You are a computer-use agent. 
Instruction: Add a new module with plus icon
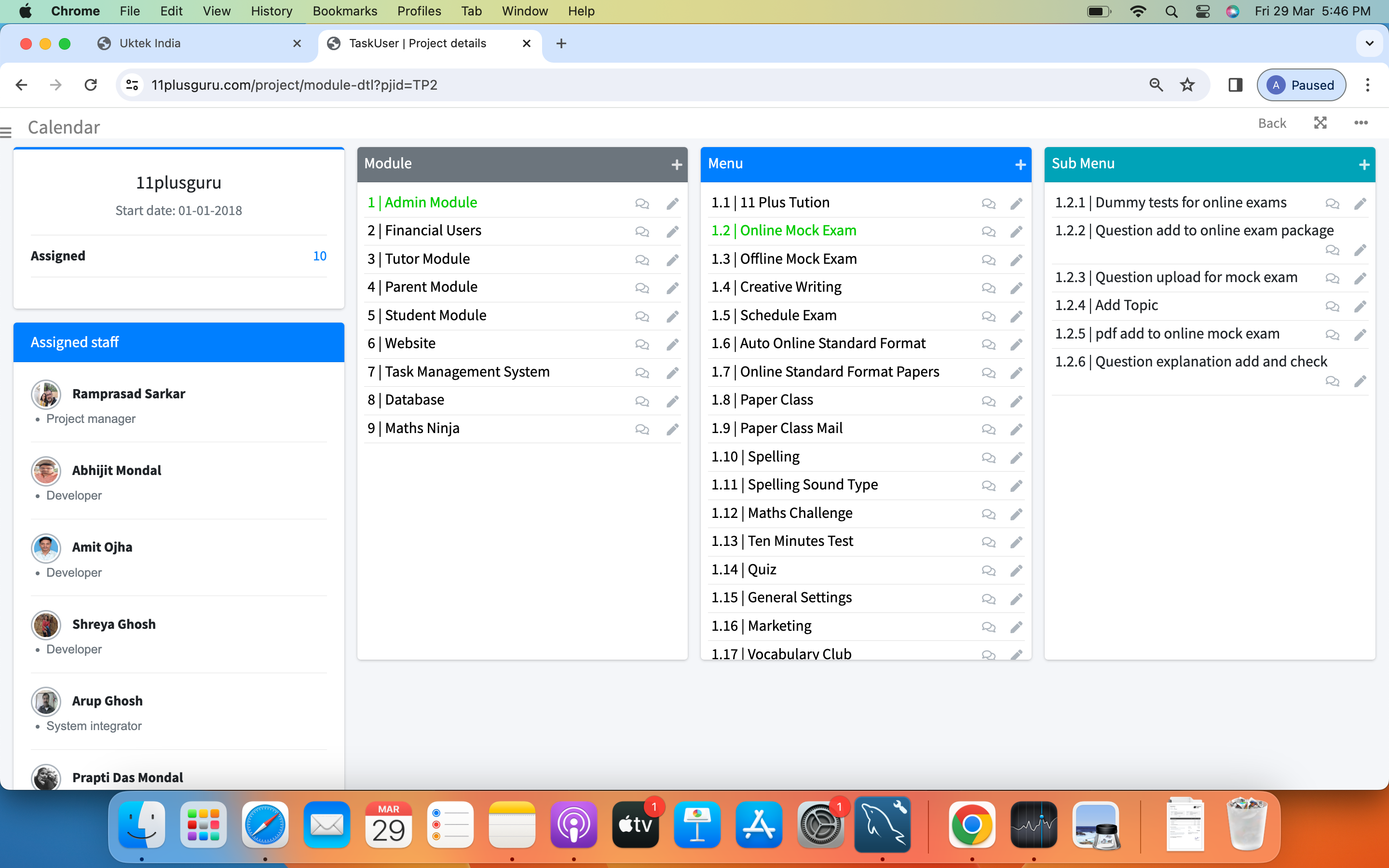[x=677, y=165]
